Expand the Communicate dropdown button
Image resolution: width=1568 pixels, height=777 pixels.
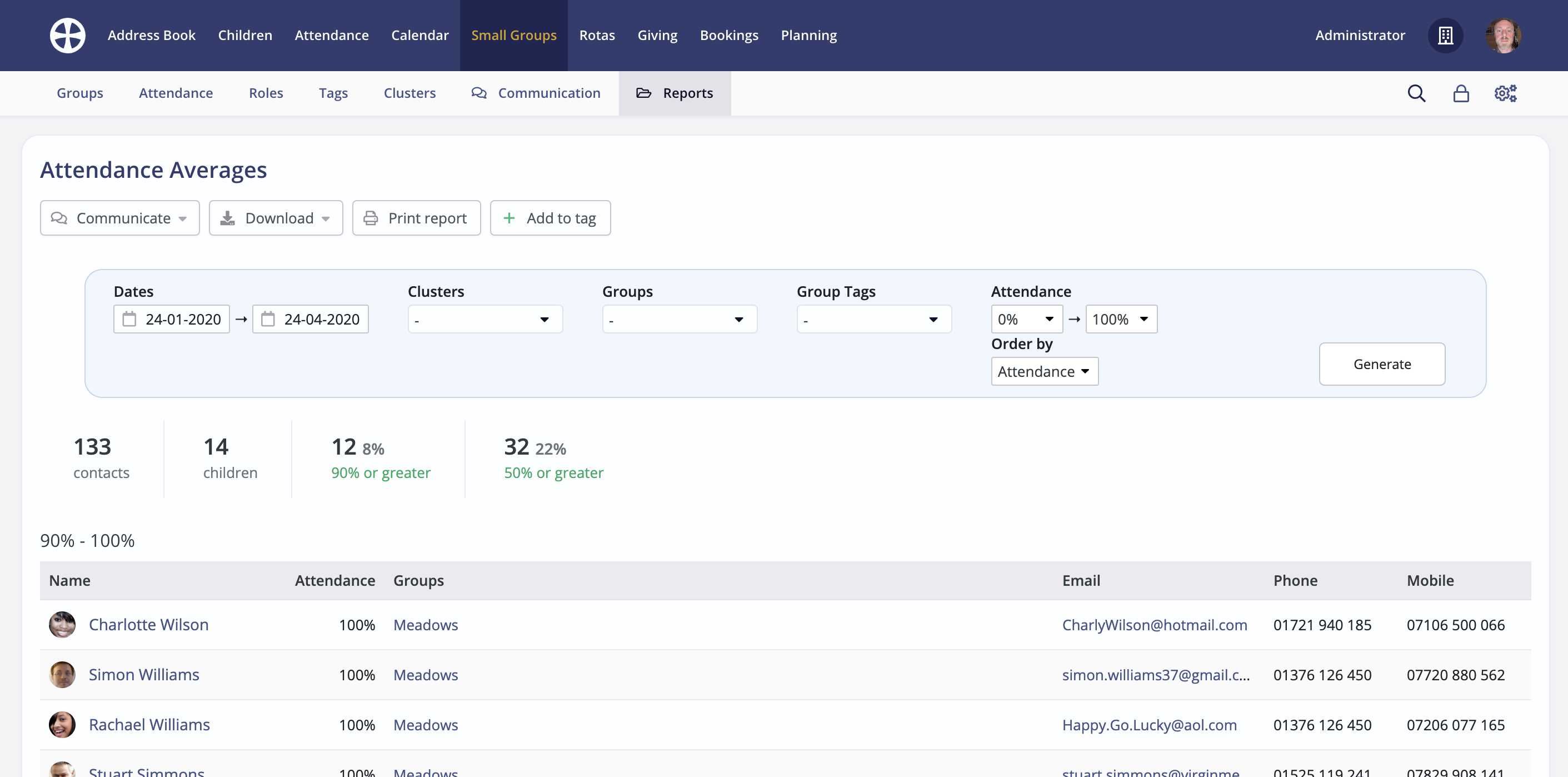pos(120,218)
